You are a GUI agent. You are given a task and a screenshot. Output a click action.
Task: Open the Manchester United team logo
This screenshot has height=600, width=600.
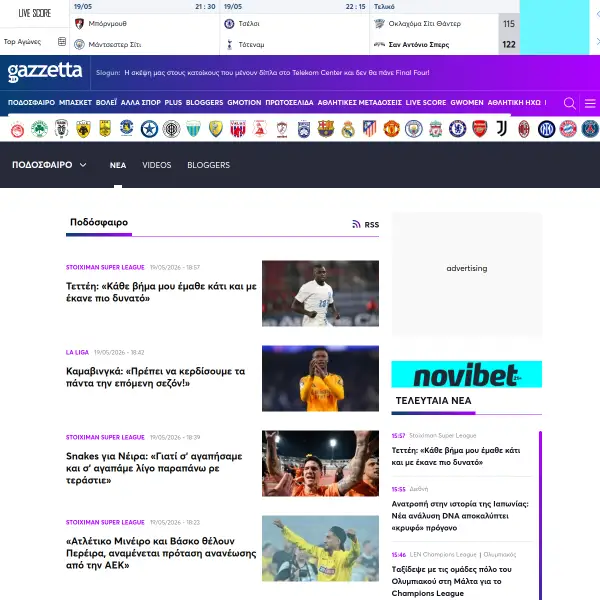tap(391, 129)
